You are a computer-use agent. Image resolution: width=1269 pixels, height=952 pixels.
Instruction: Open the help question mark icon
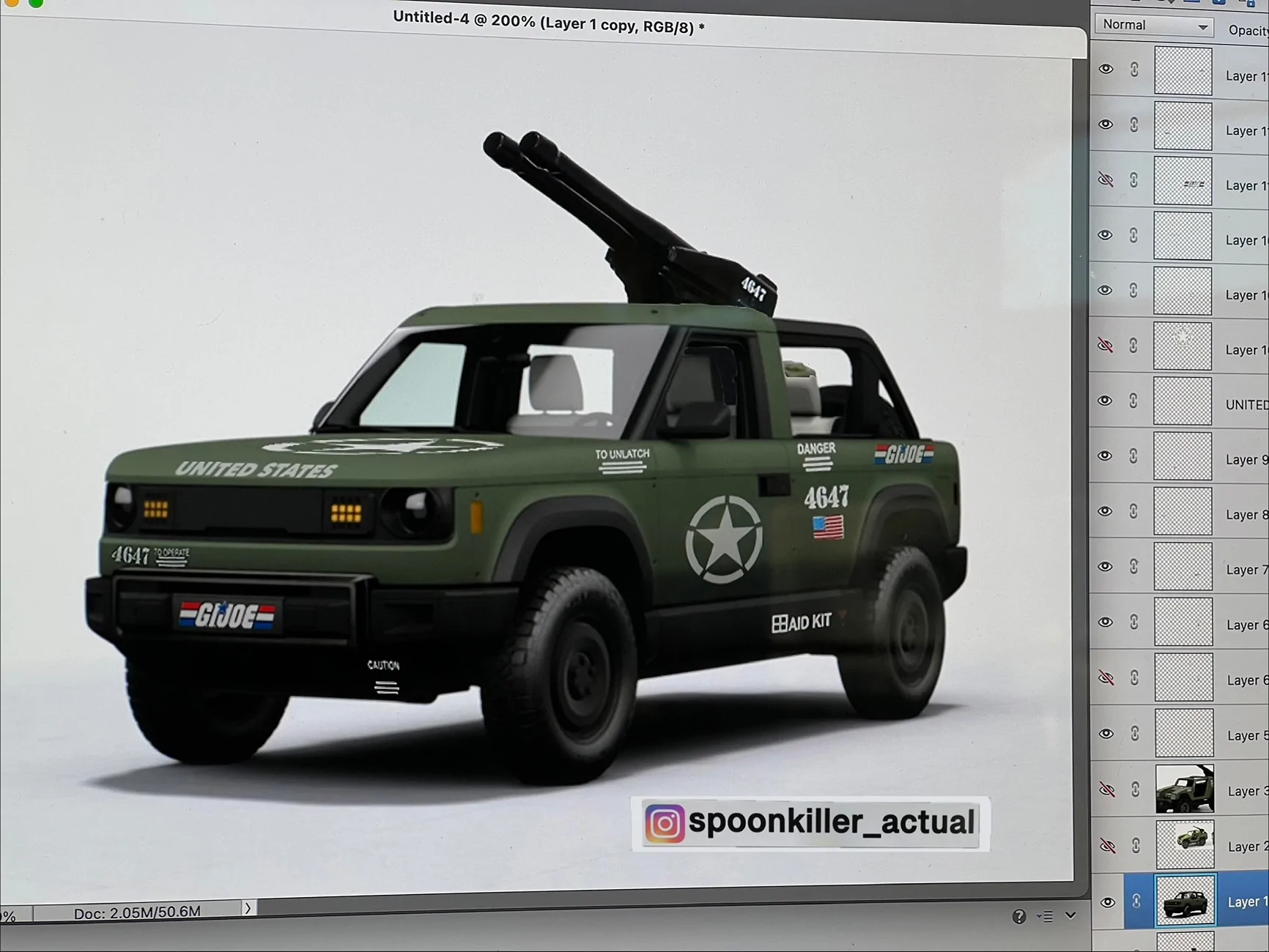1019,916
